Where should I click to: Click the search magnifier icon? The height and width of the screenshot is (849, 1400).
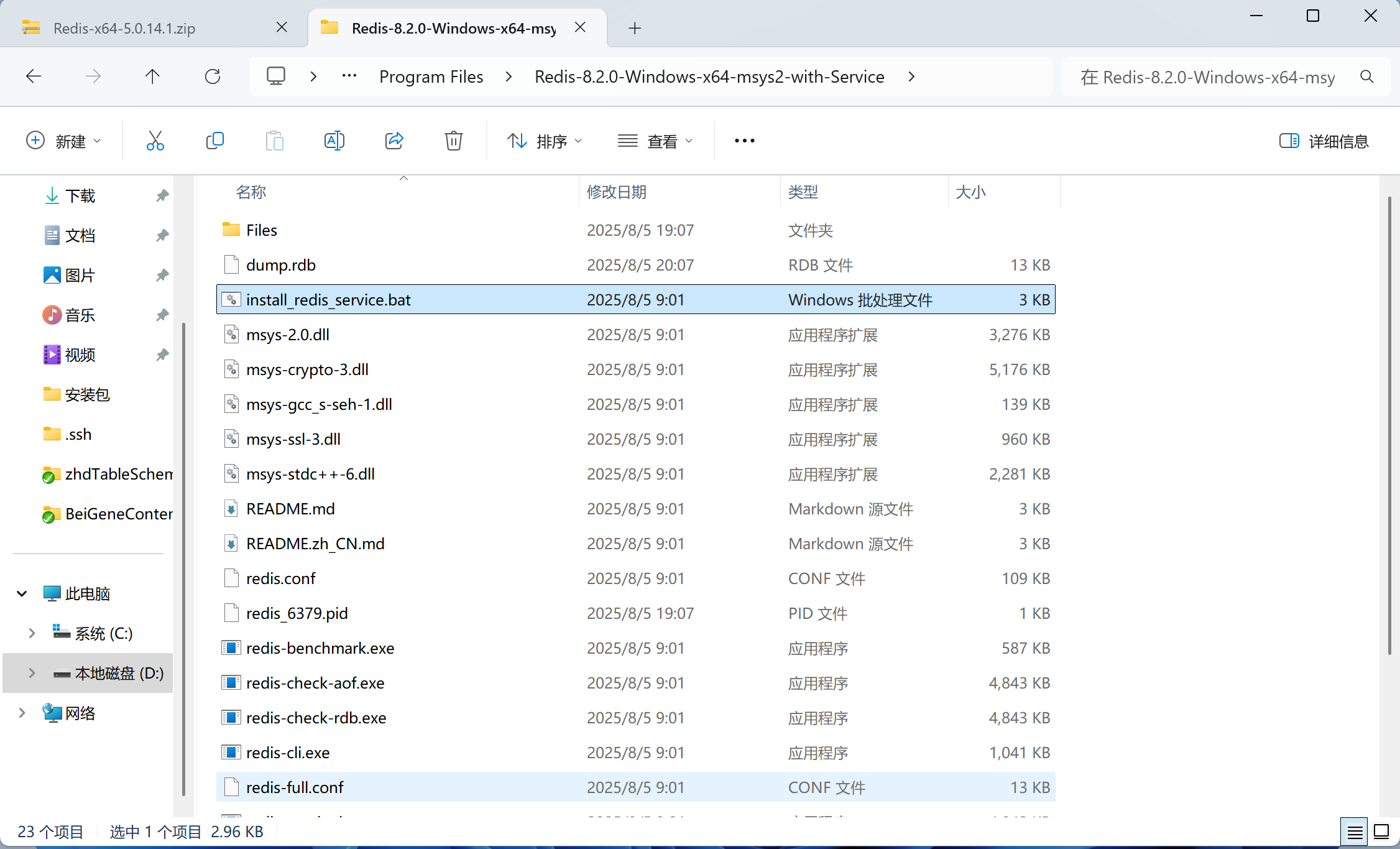click(1366, 77)
